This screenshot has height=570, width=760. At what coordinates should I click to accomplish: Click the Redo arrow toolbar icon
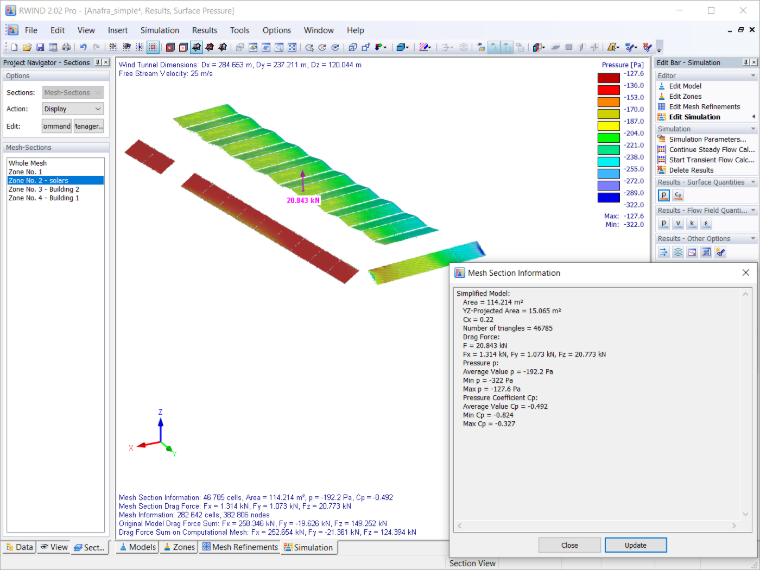[96, 47]
